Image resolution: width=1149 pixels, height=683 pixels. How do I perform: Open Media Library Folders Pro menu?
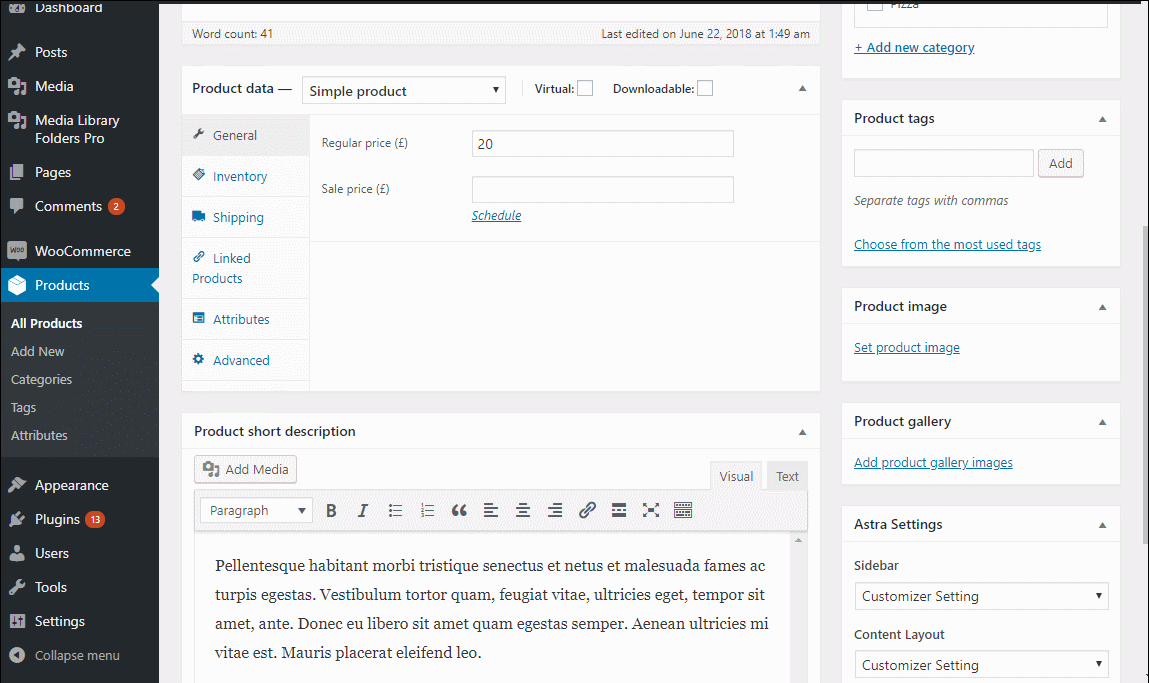[79, 129]
